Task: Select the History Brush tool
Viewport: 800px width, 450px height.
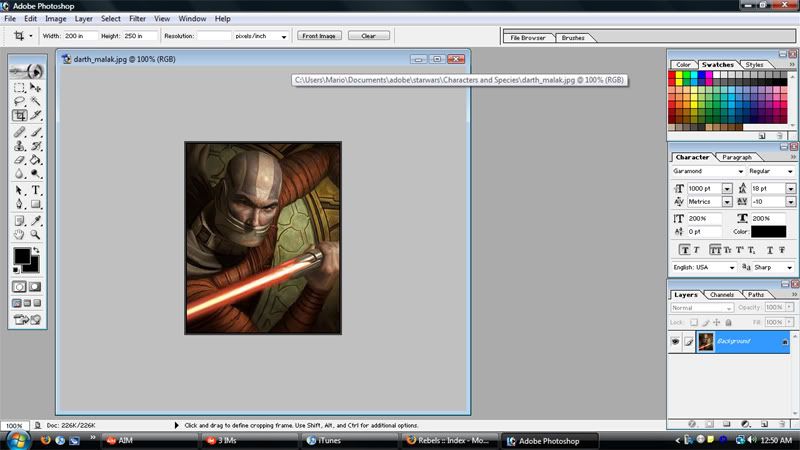Action: click(x=35, y=146)
